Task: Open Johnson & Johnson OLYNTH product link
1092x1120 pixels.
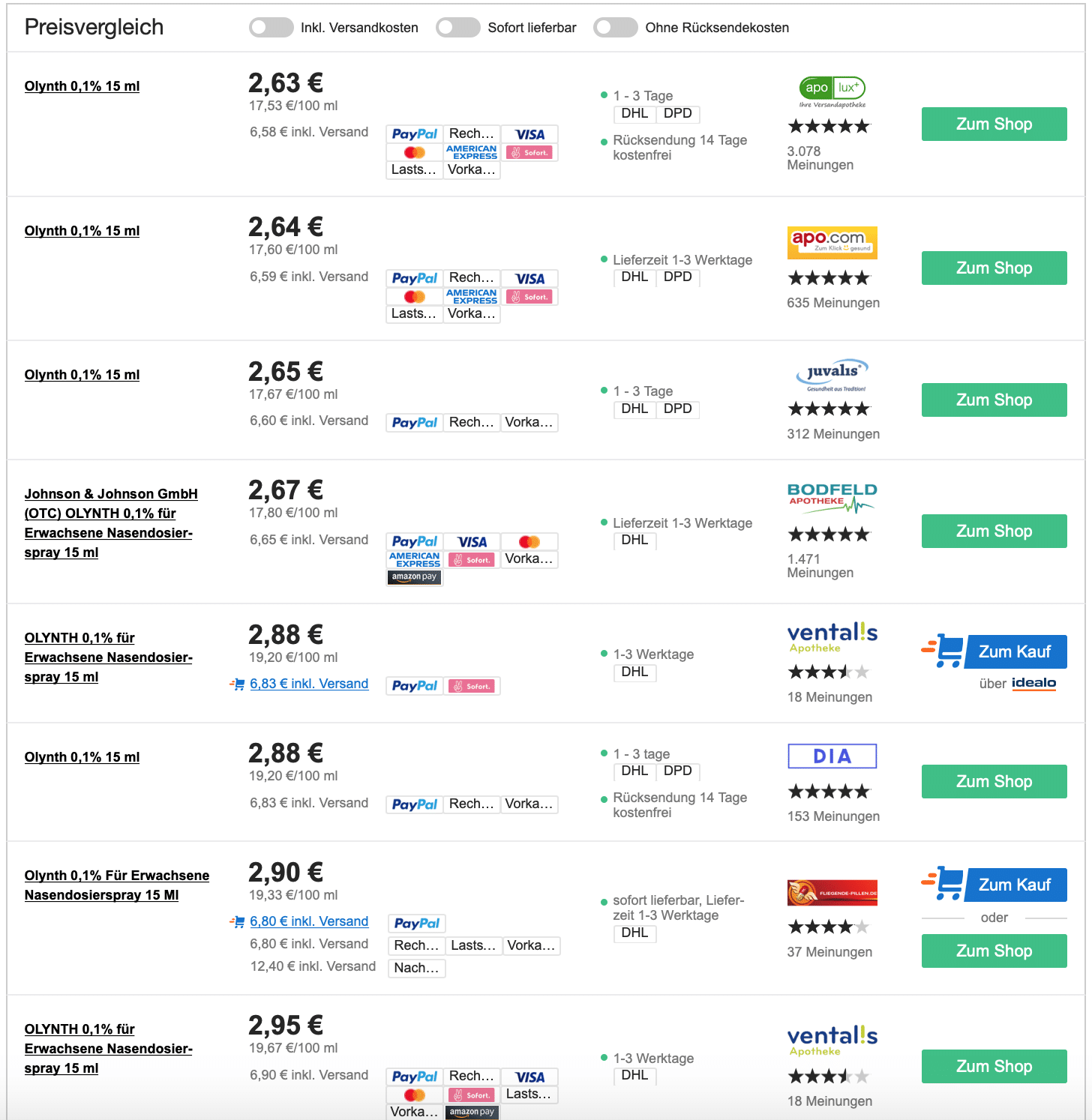Action: (111, 523)
